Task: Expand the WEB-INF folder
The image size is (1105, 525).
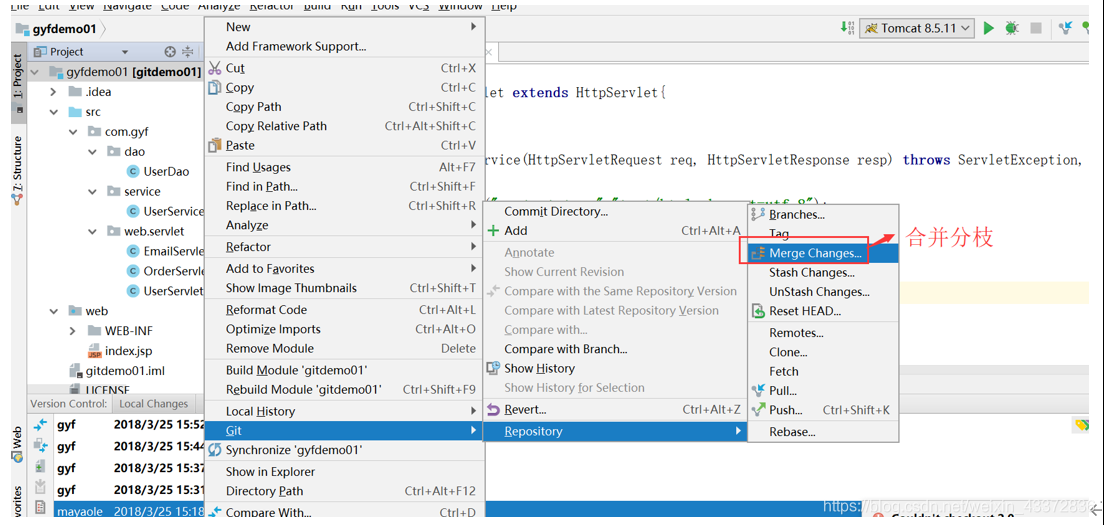Action: point(73,331)
